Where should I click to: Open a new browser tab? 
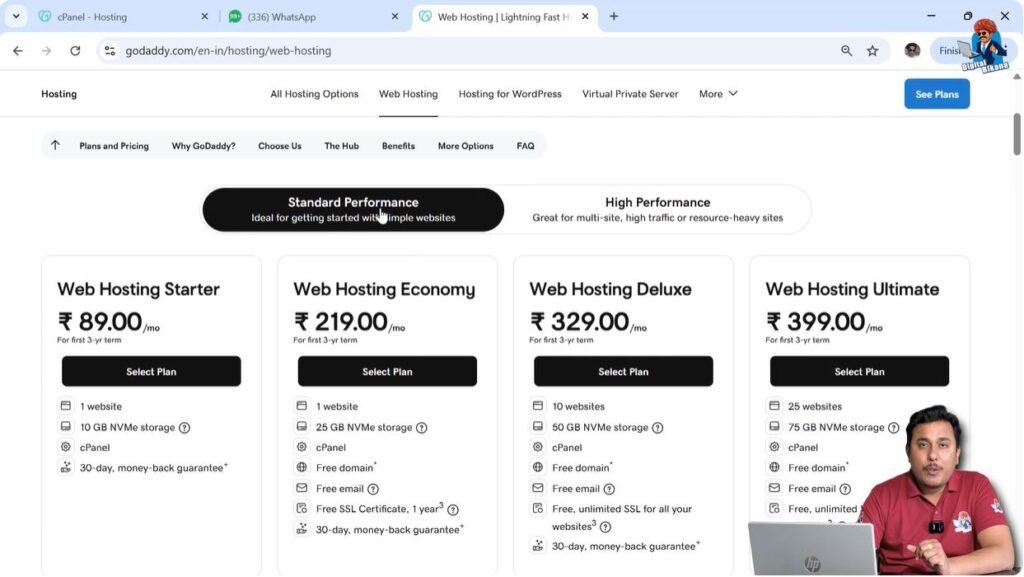(614, 16)
